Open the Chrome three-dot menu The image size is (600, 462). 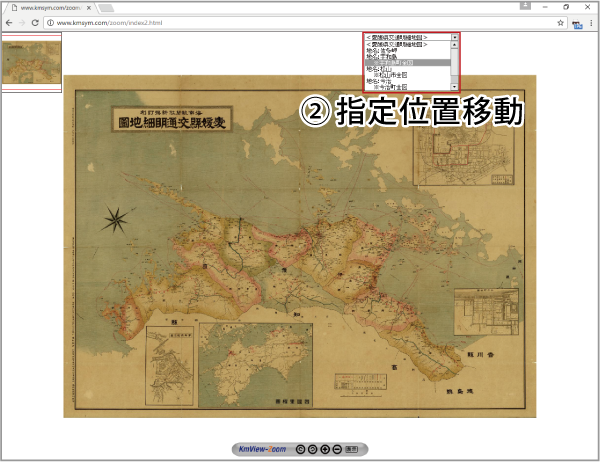(x=590, y=22)
